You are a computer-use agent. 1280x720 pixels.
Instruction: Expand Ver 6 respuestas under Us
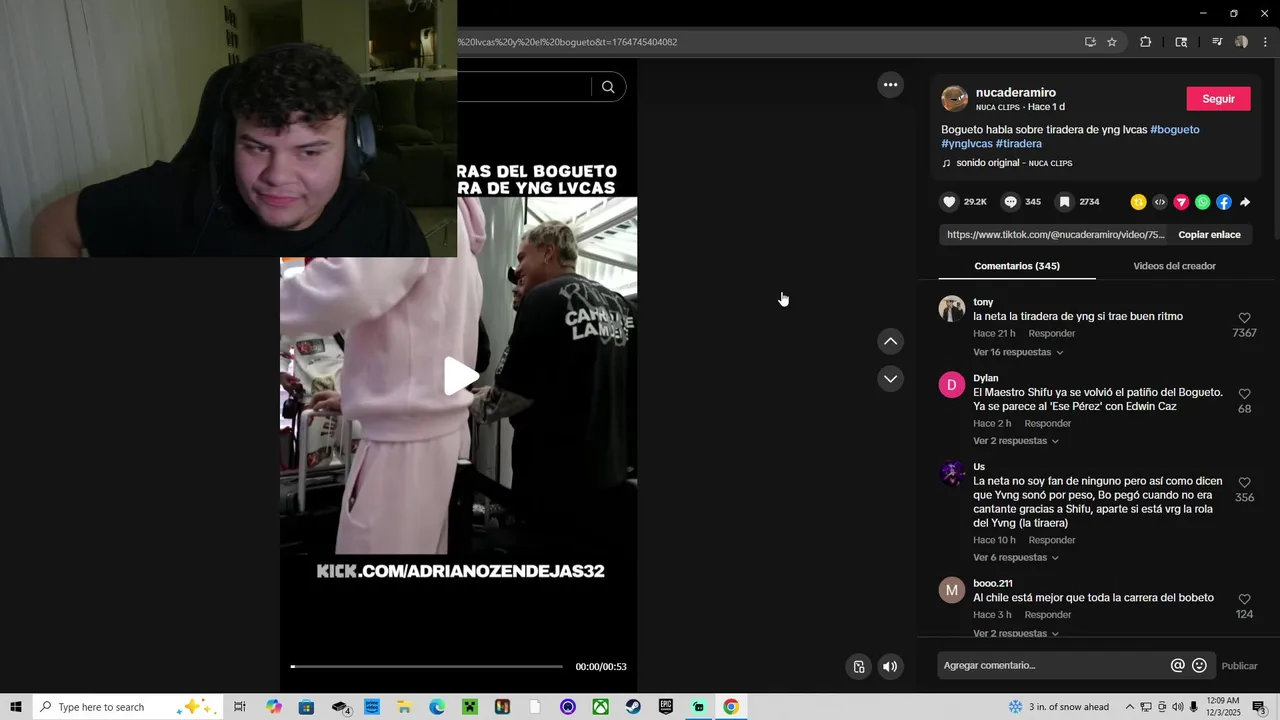[1016, 558]
